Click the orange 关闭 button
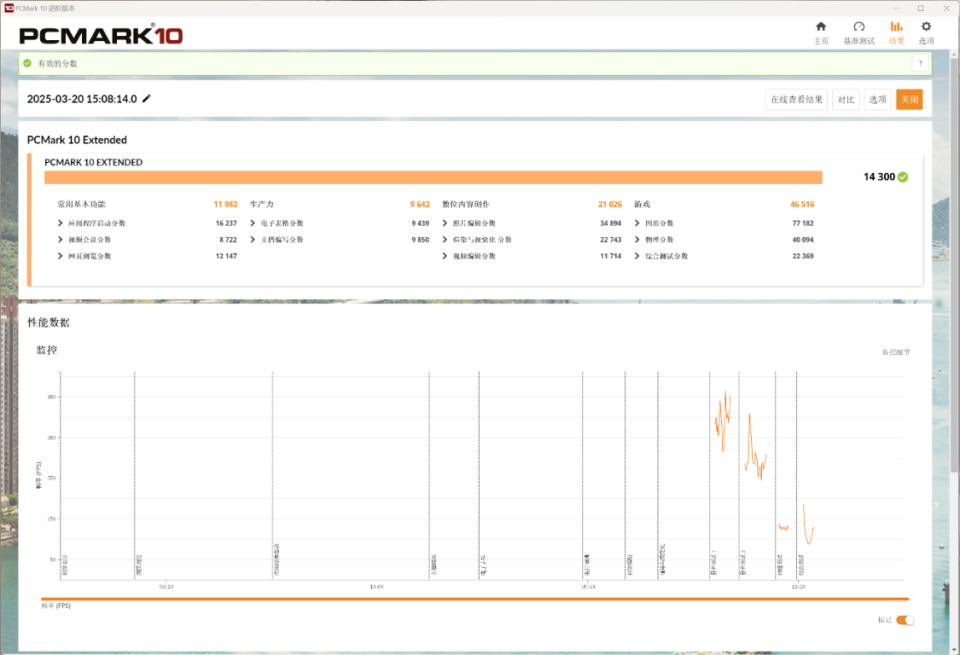The width and height of the screenshot is (960, 655). (x=909, y=99)
